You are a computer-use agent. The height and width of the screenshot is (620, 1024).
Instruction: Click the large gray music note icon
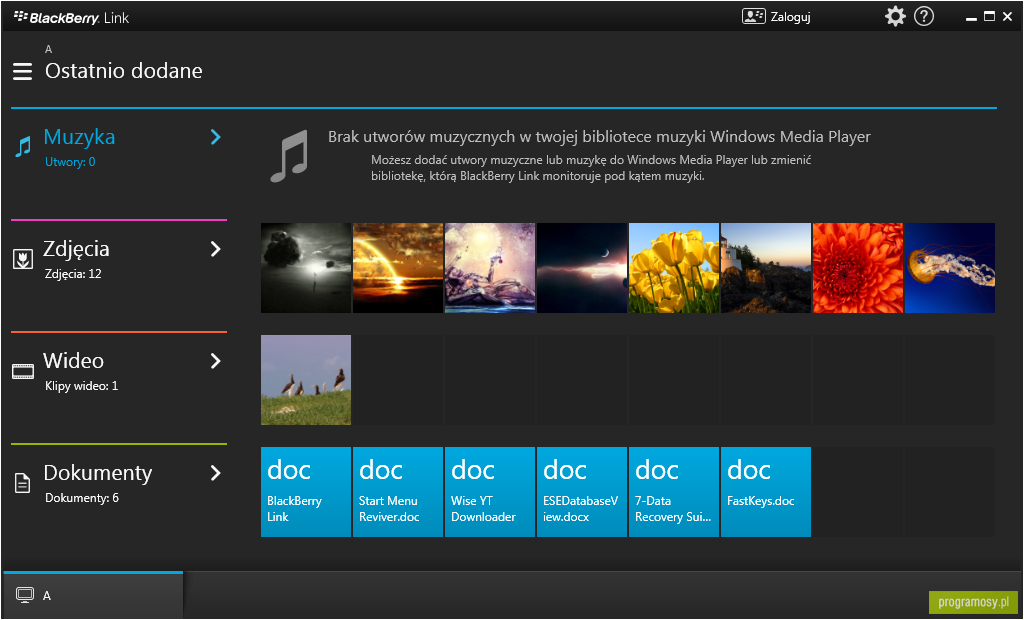289,156
